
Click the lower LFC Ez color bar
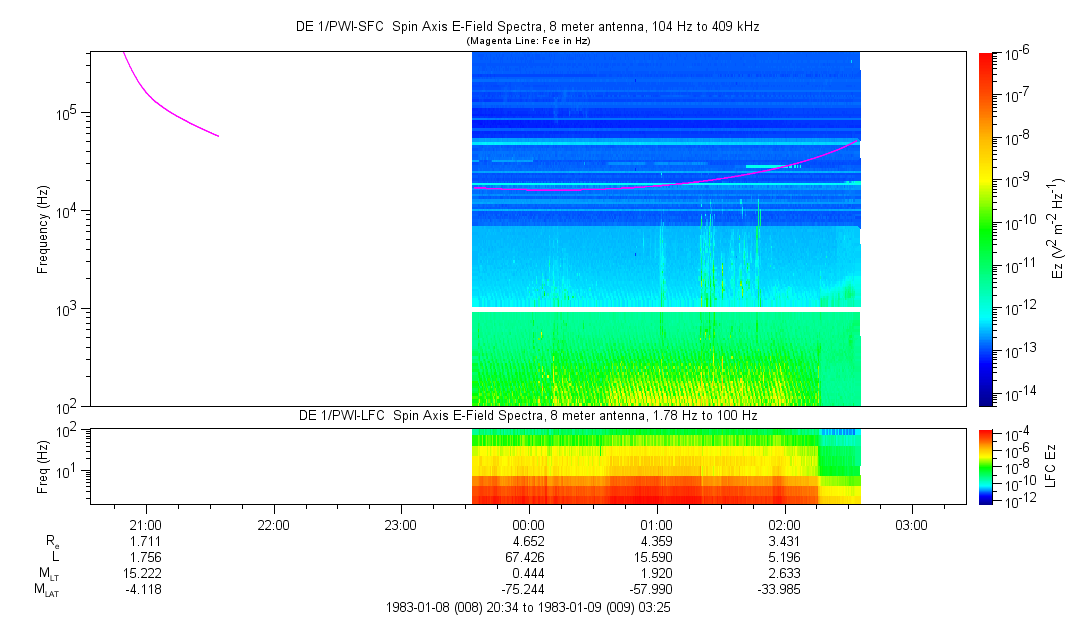pyautogui.click(x=986, y=465)
